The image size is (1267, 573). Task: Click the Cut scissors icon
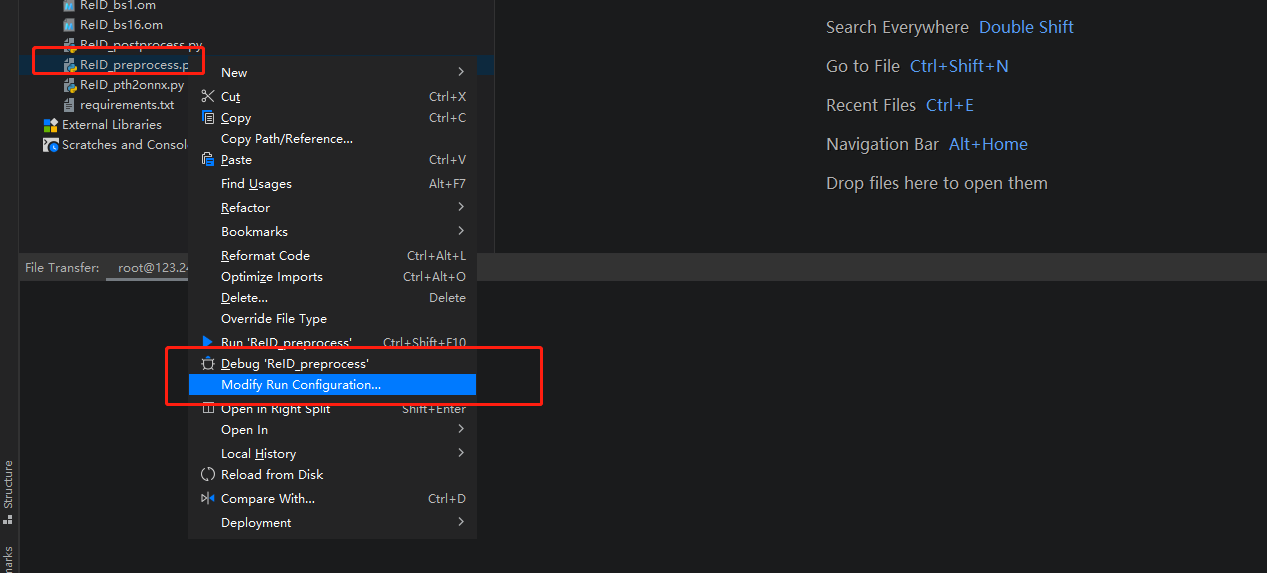[x=208, y=96]
